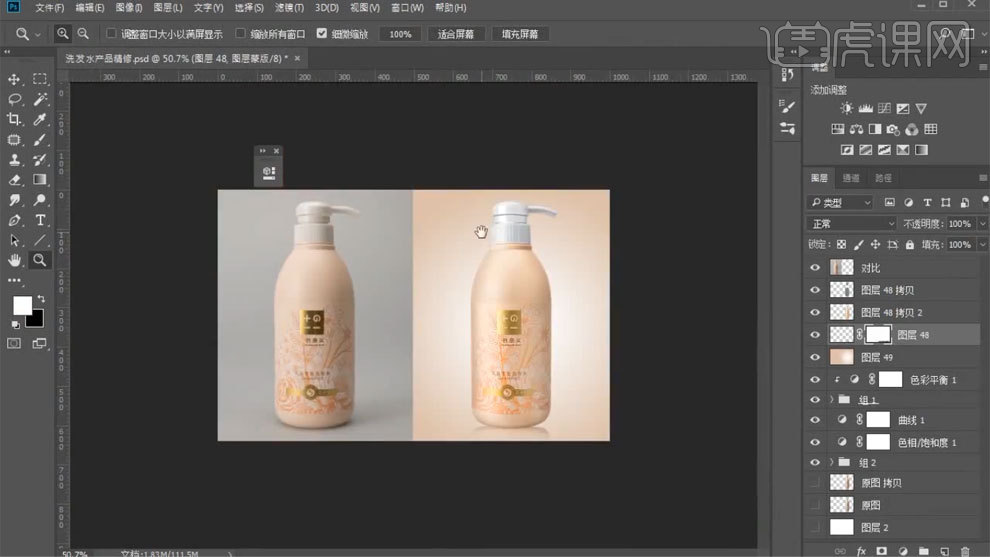Click the foreground color swatch
This screenshot has width=990, height=557.
pyautogui.click(x=21, y=304)
